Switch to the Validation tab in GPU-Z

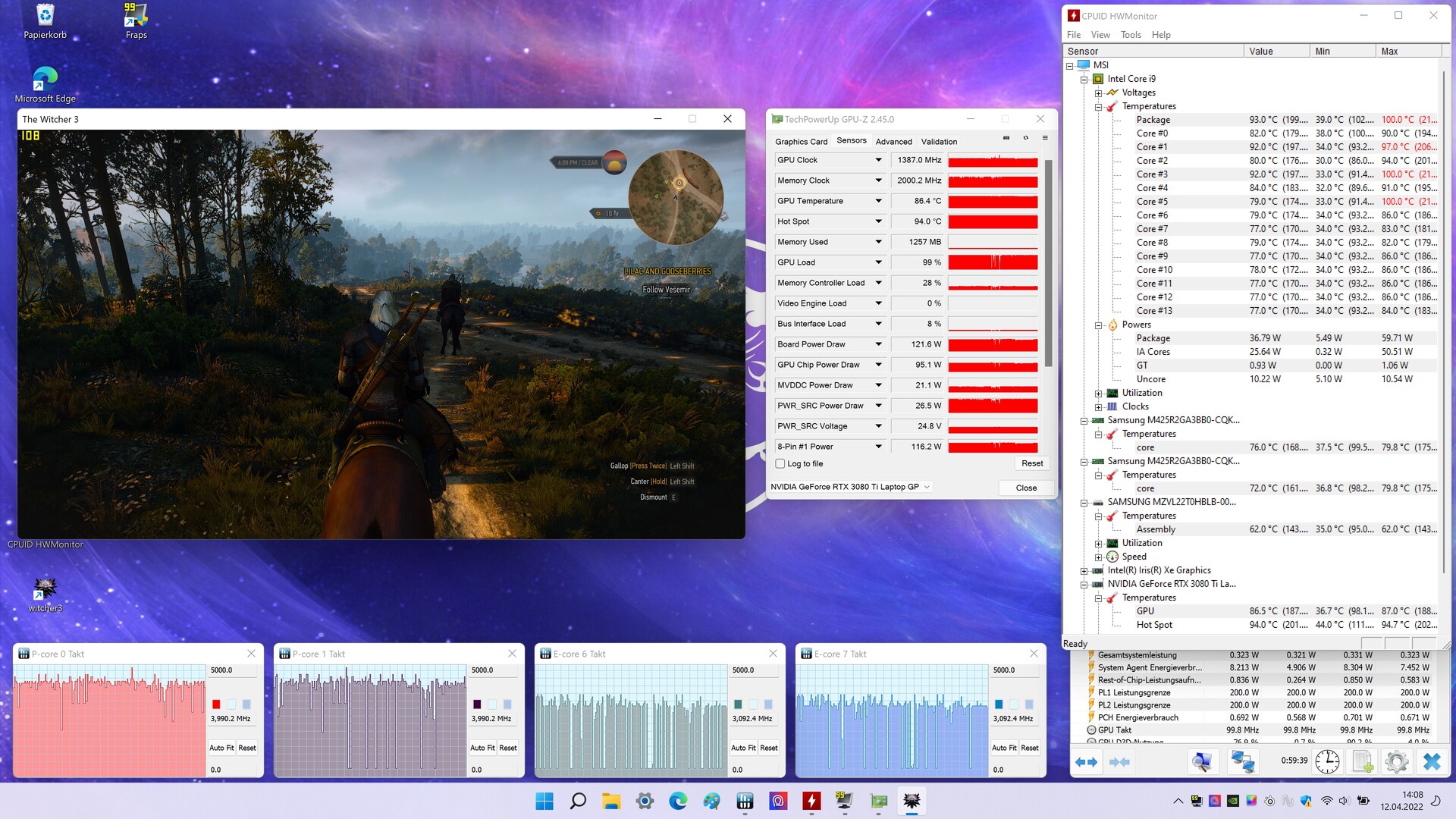click(x=939, y=142)
